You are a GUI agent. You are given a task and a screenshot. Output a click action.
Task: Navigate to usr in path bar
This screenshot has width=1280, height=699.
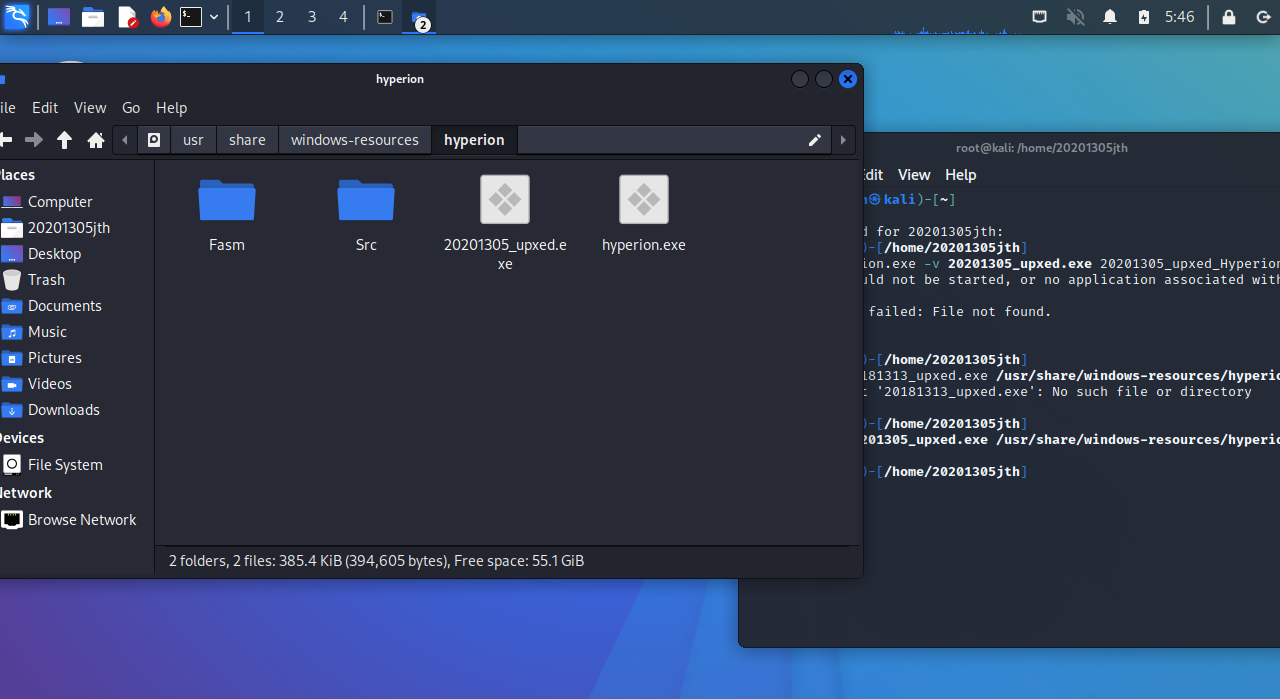pyautogui.click(x=193, y=140)
